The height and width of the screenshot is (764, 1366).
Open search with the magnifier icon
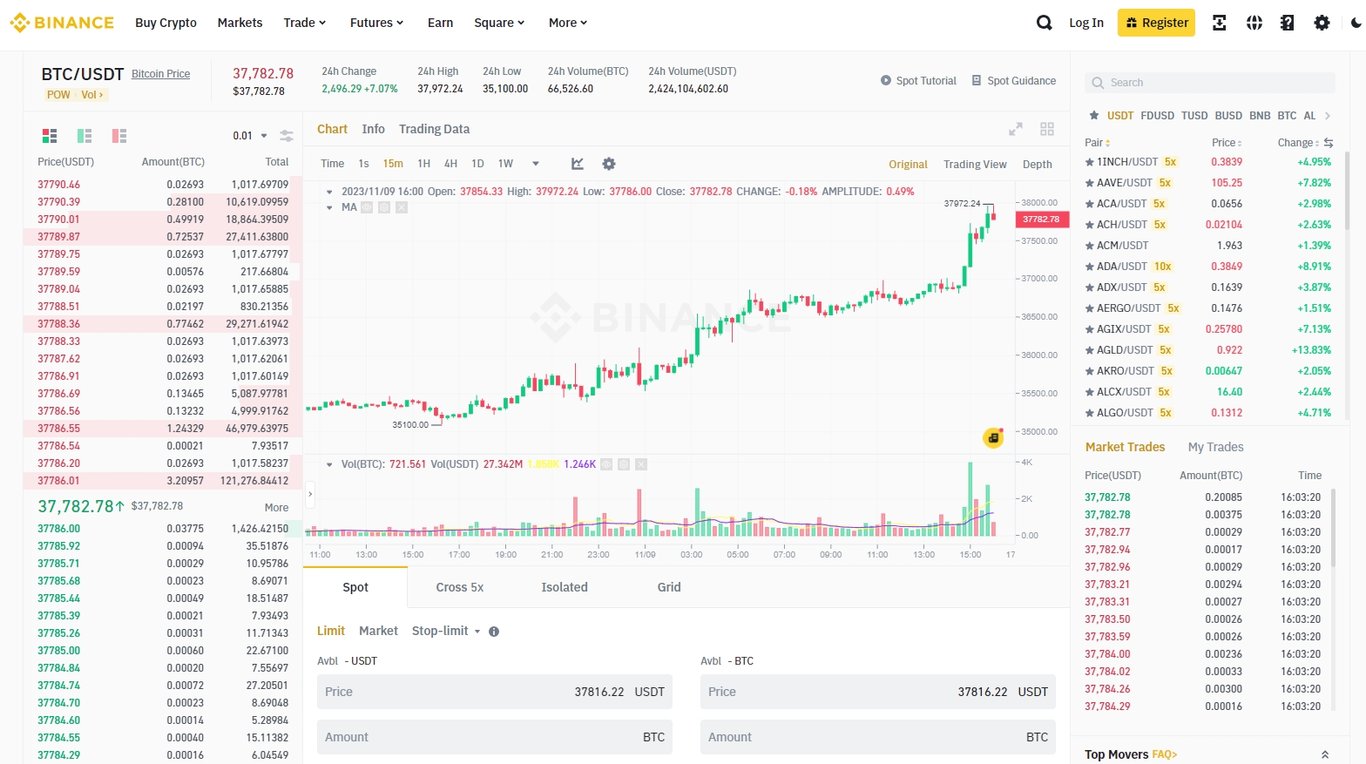click(1044, 22)
